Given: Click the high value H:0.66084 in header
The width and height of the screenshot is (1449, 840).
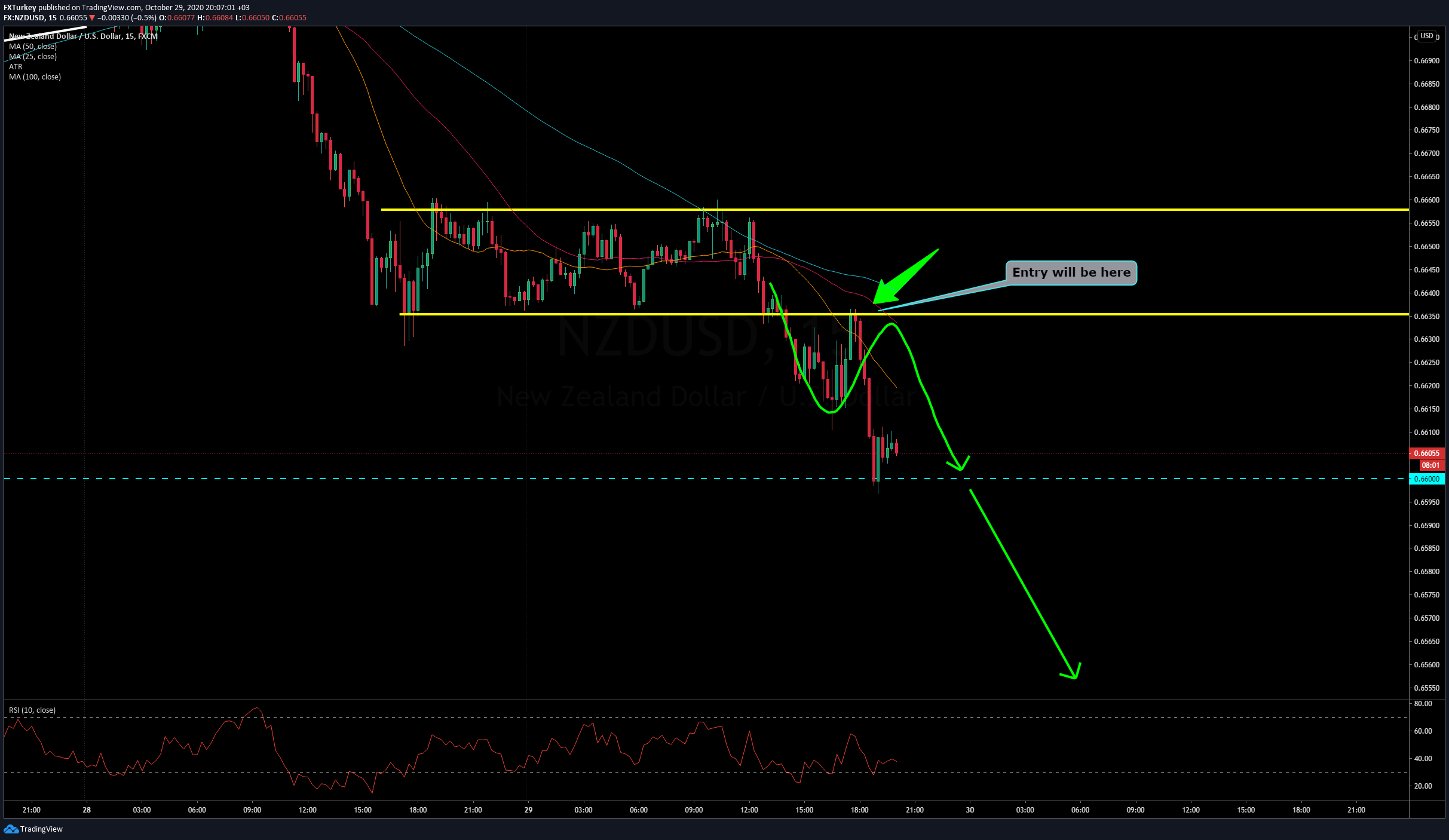Looking at the screenshot, I should pyautogui.click(x=215, y=18).
